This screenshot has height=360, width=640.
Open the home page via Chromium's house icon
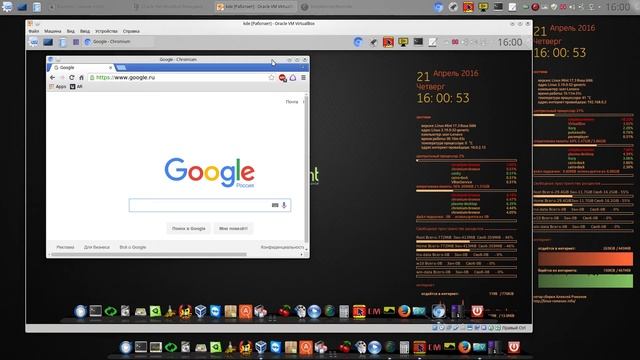coord(81,78)
